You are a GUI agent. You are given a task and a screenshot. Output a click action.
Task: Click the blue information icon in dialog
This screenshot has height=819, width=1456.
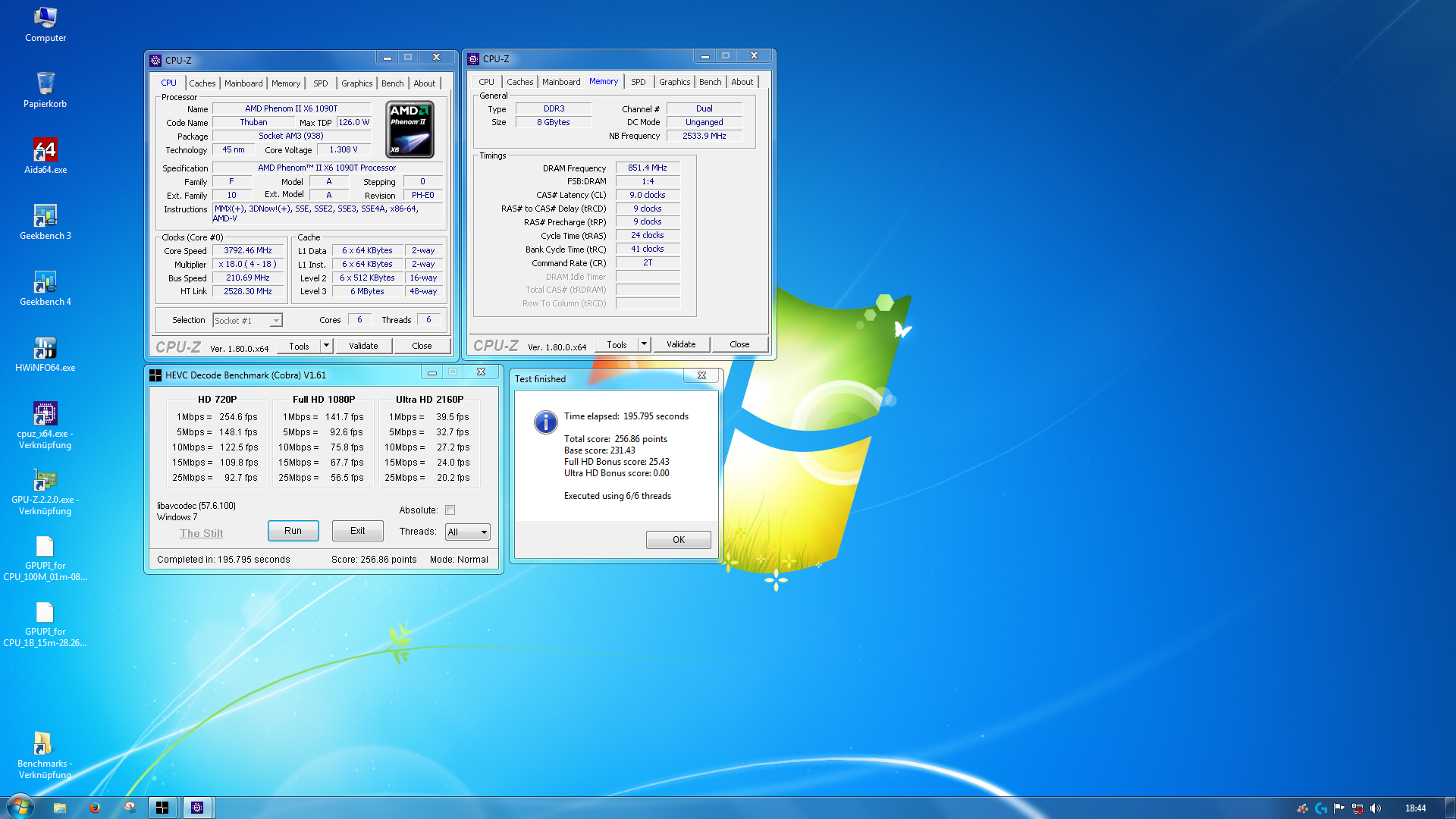(x=545, y=422)
